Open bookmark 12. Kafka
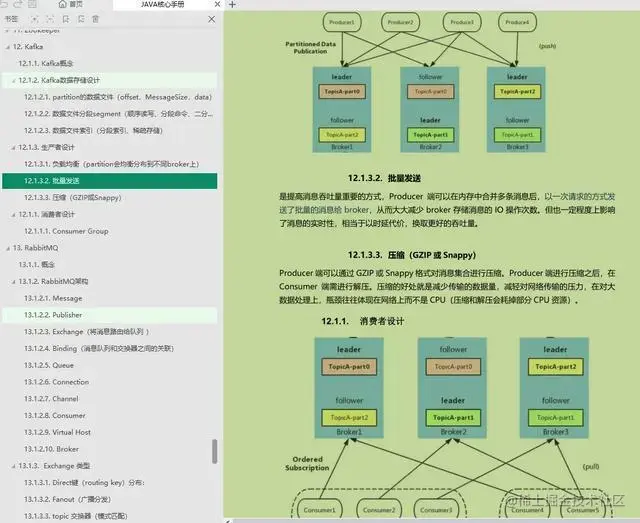640x523 pixels. pos(28,47)
